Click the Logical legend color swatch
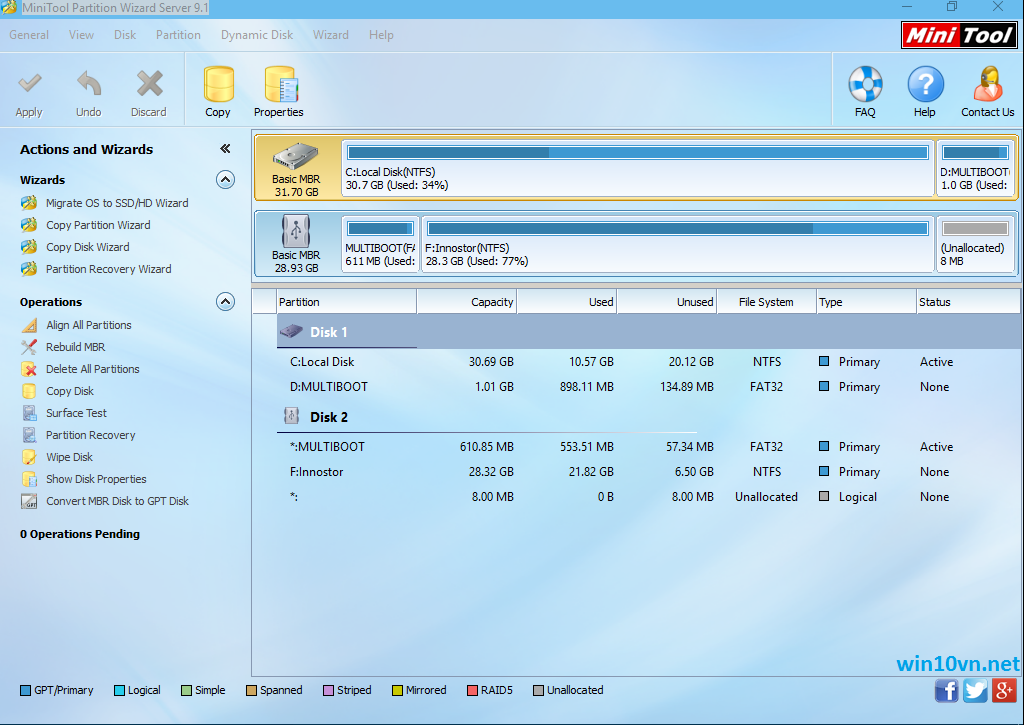The image size is (1024, 725). (120, 690)
